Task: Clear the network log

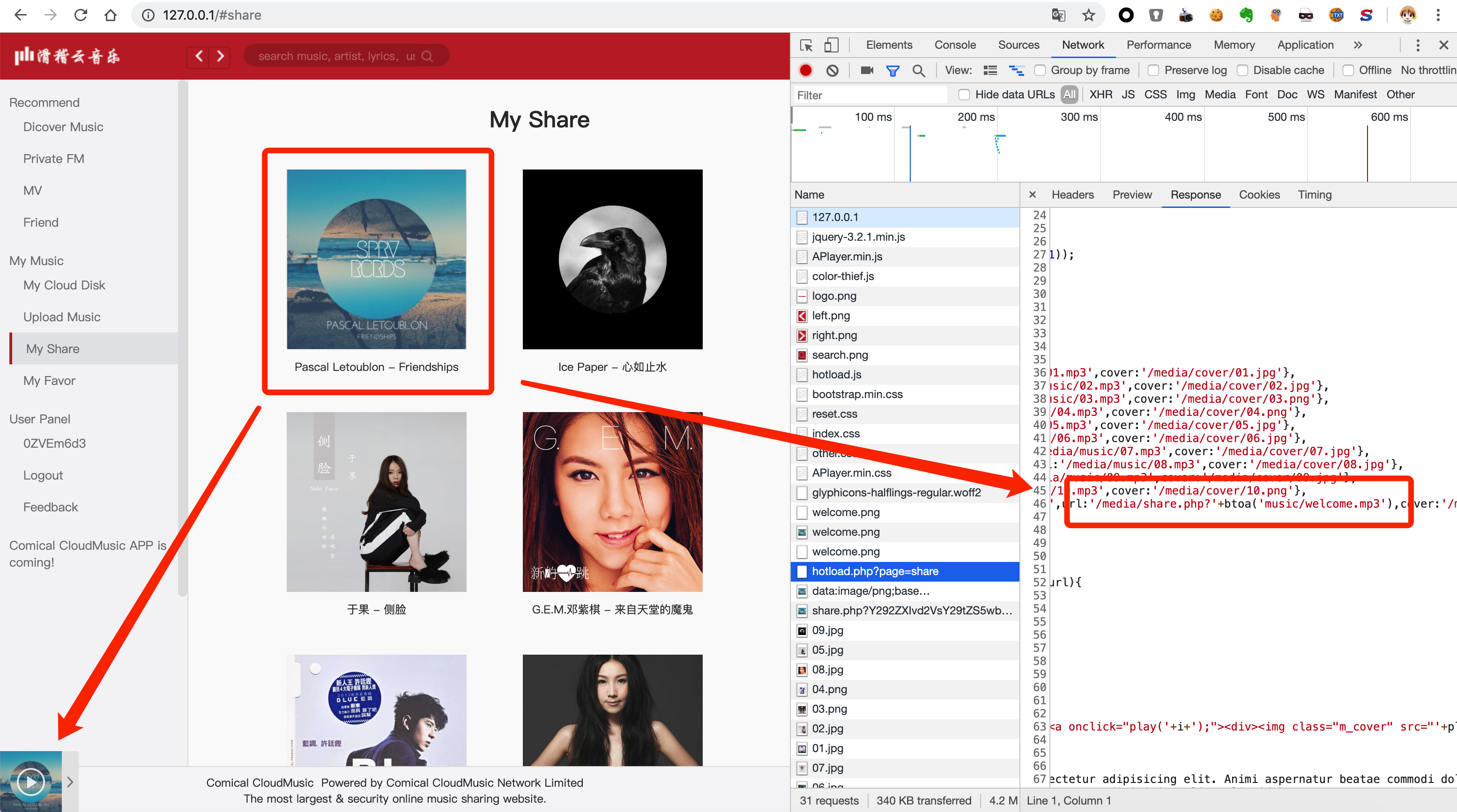Action: [832, 70]
